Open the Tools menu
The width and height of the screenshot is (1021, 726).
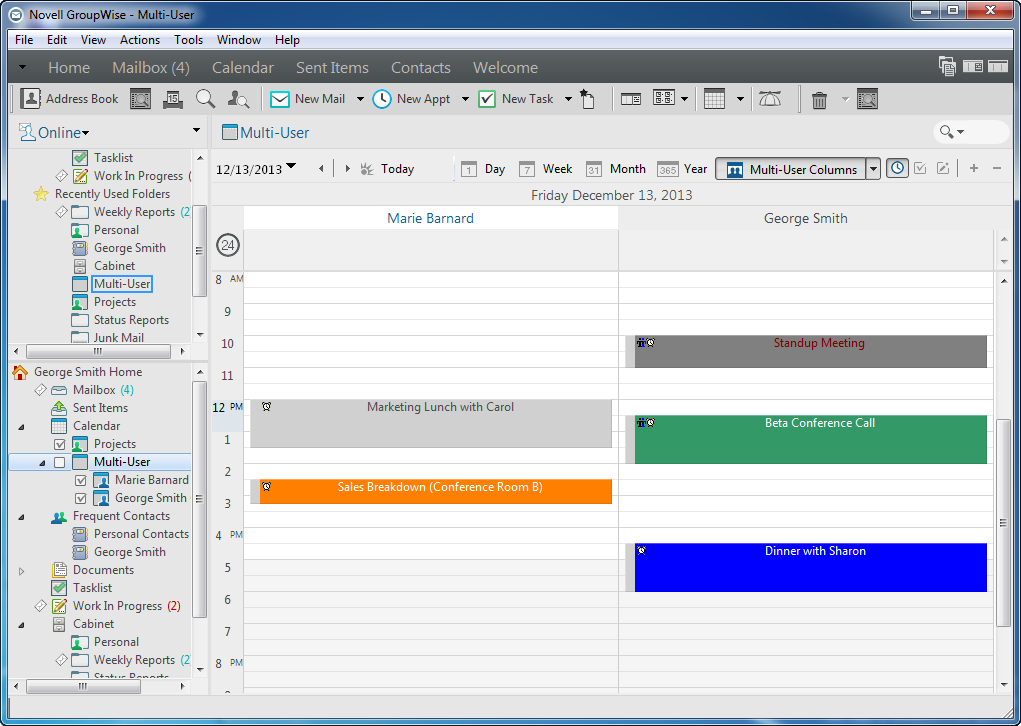tap(188, 40)
